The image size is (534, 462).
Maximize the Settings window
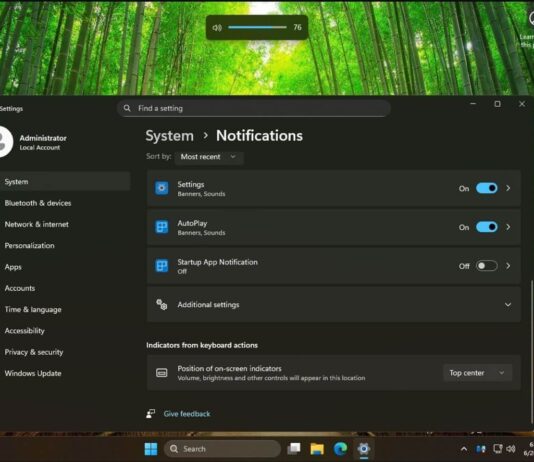tap(498, 104)
